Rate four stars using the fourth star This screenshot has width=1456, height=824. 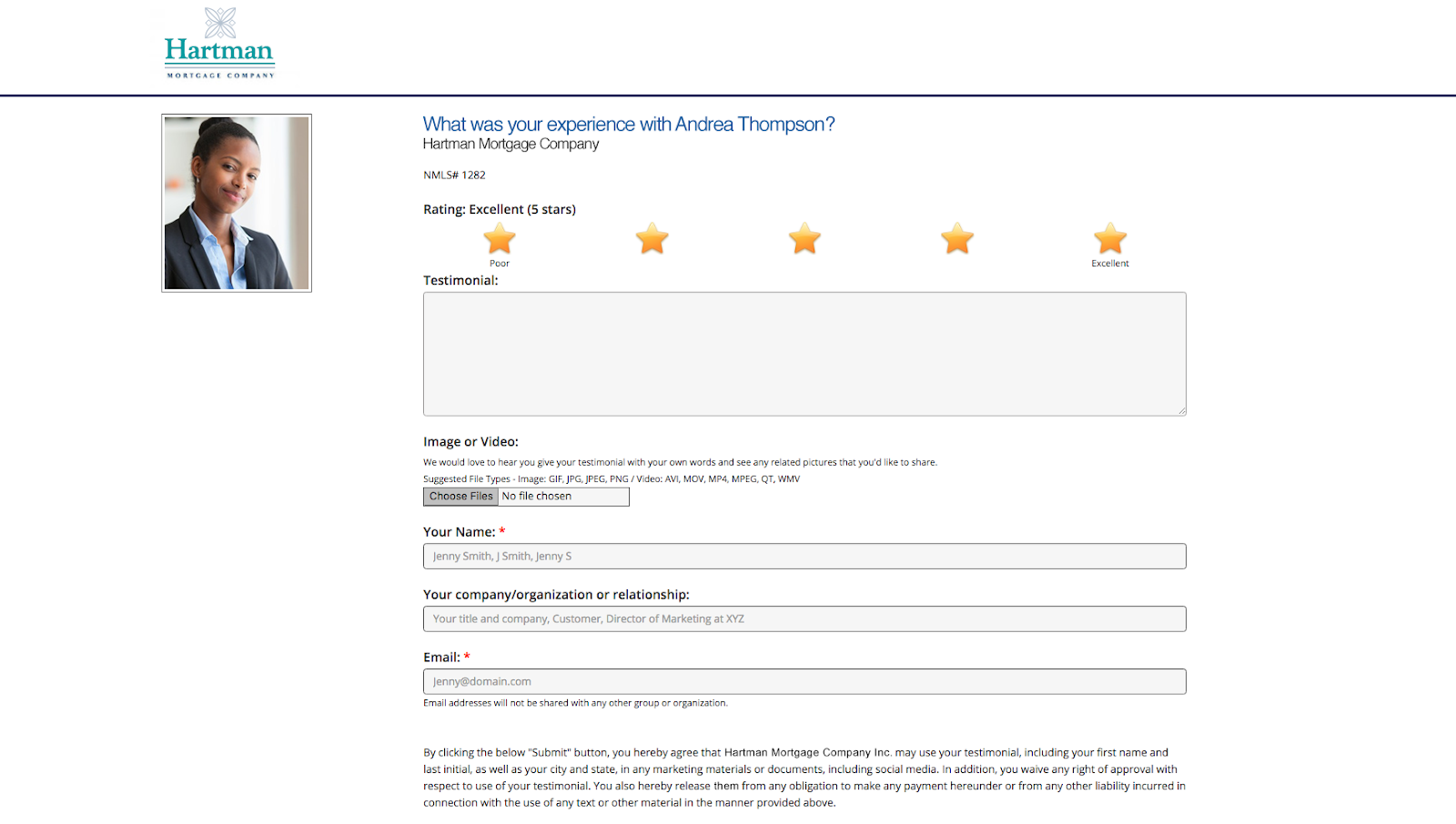tap(957, 239)
